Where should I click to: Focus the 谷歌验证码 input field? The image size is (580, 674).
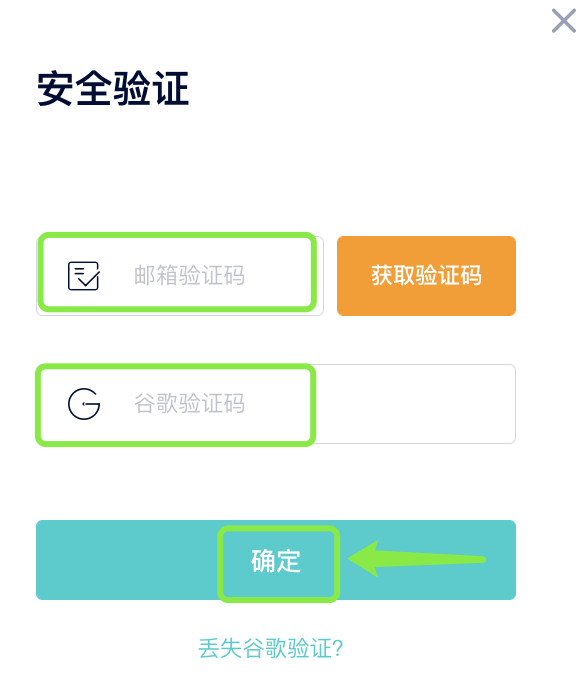coord(276,404)
